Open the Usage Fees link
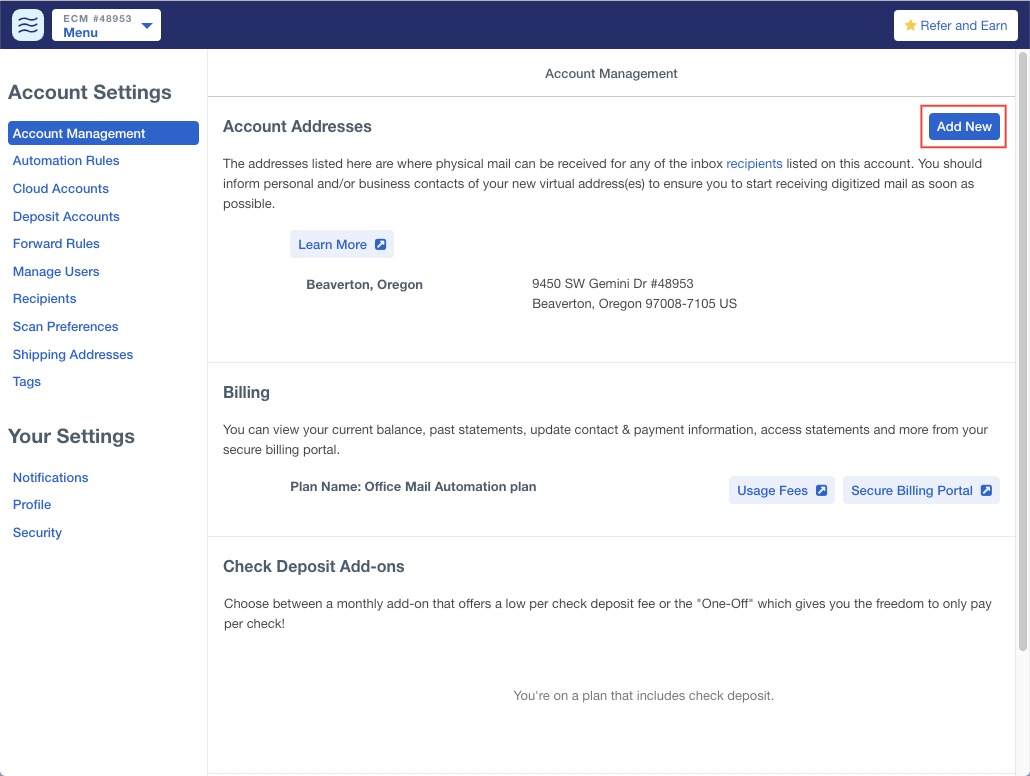 [x=782, y=490]
